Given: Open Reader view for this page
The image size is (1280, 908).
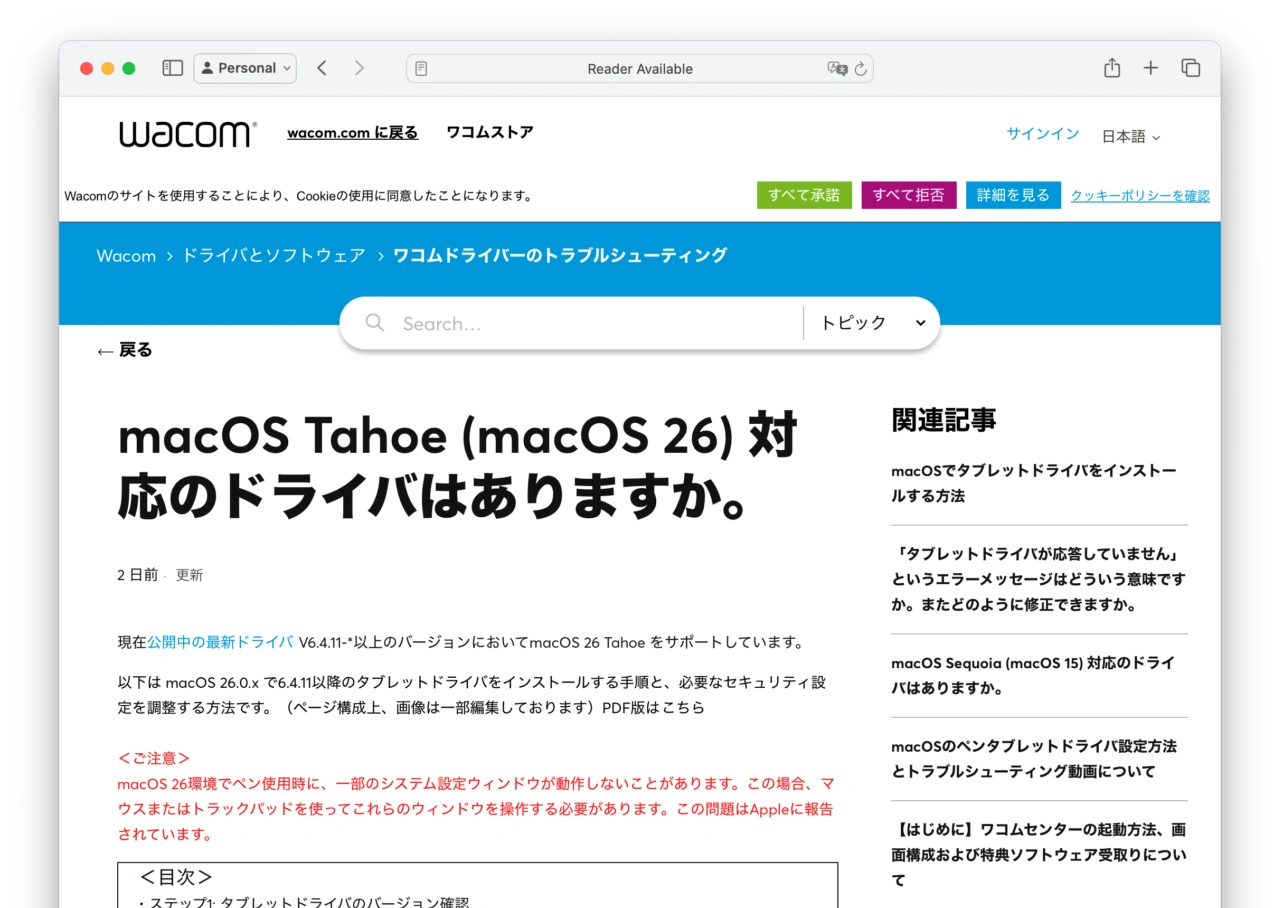Looking at the screenshot, I should point(421,68).
